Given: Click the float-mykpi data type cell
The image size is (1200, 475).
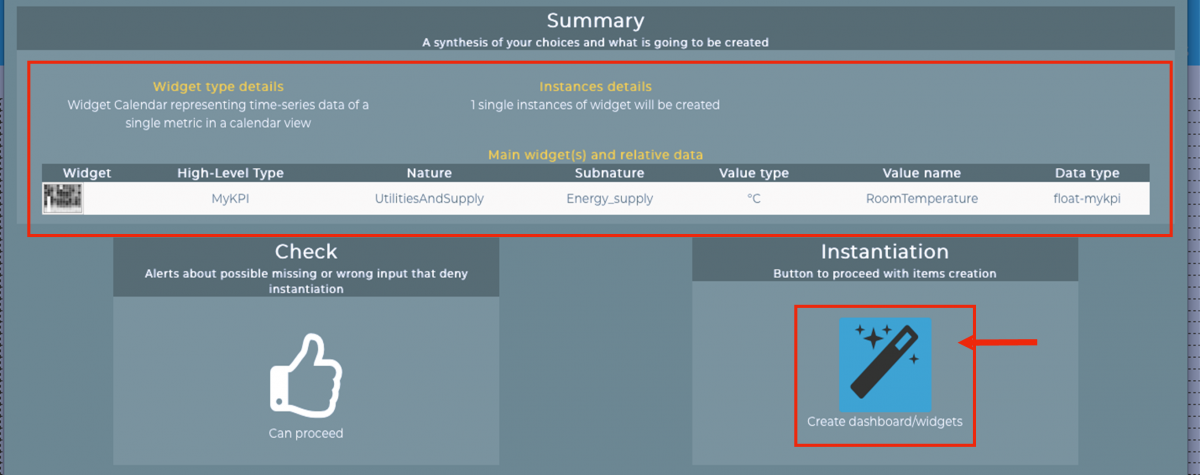Looking at the screenshot, I should click(x=1086, y=198).
